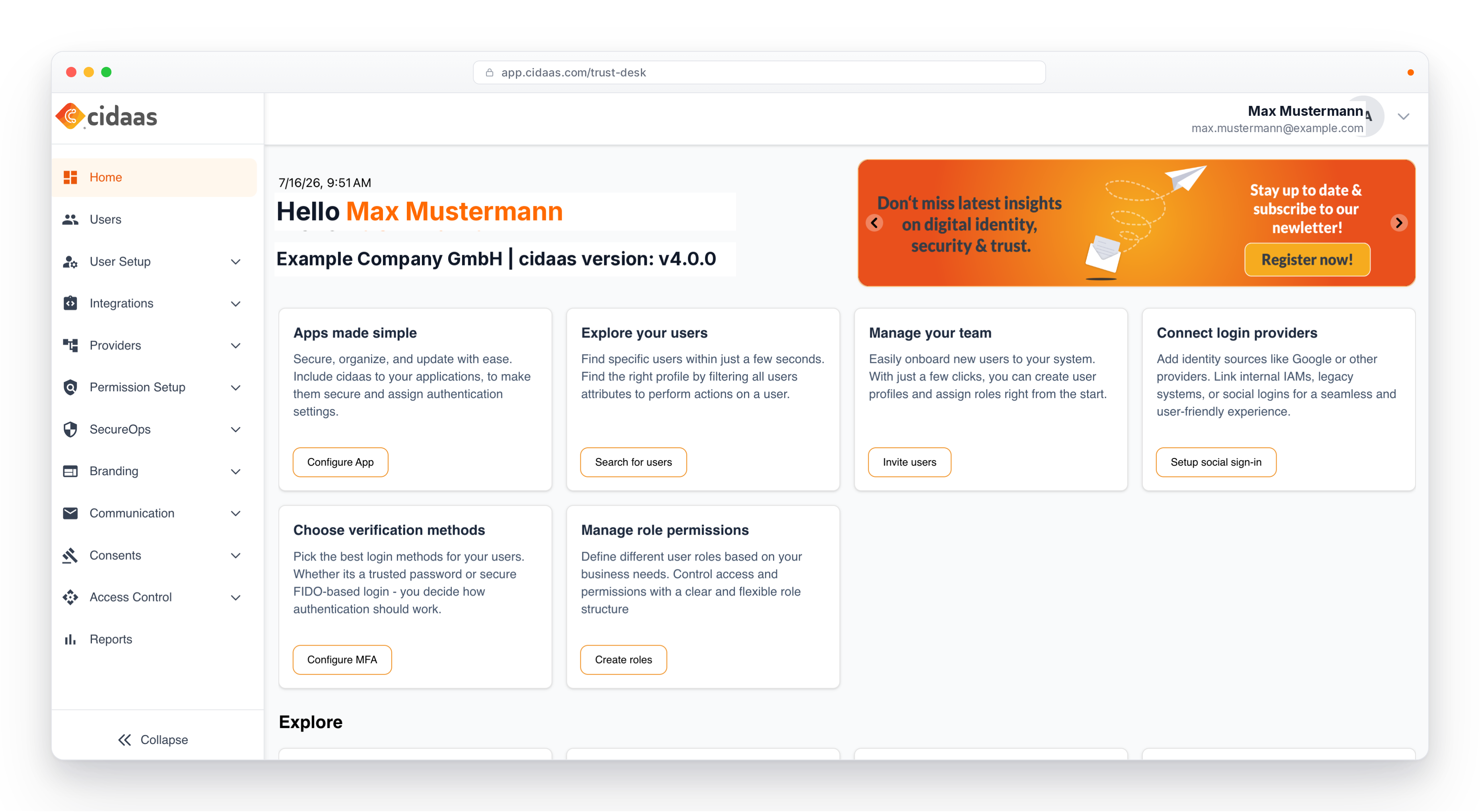This screenshot has width=1480, height=812.
Task: Select the SecureOps menu label
Action: [120, 429]
